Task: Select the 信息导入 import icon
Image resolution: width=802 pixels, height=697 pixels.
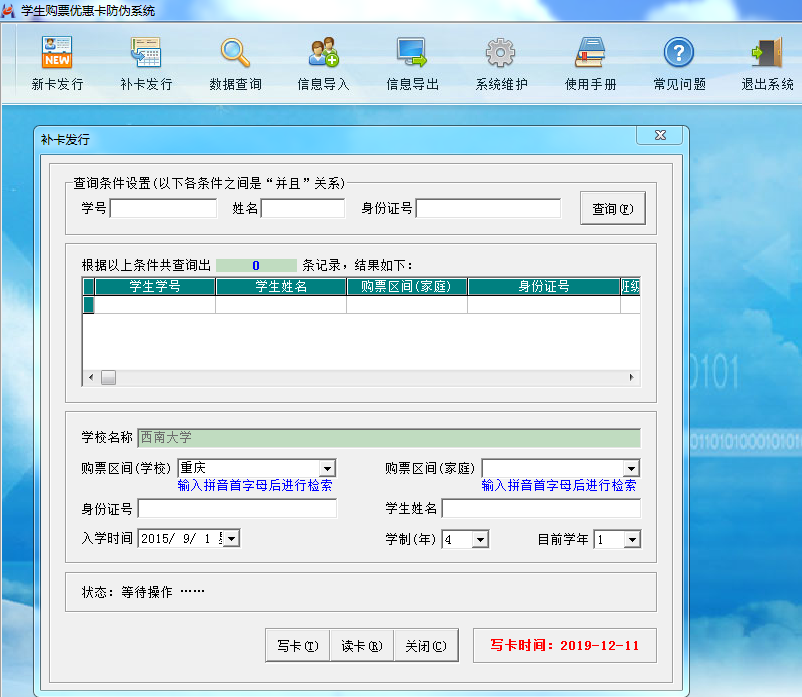Action: pos(323,53)
